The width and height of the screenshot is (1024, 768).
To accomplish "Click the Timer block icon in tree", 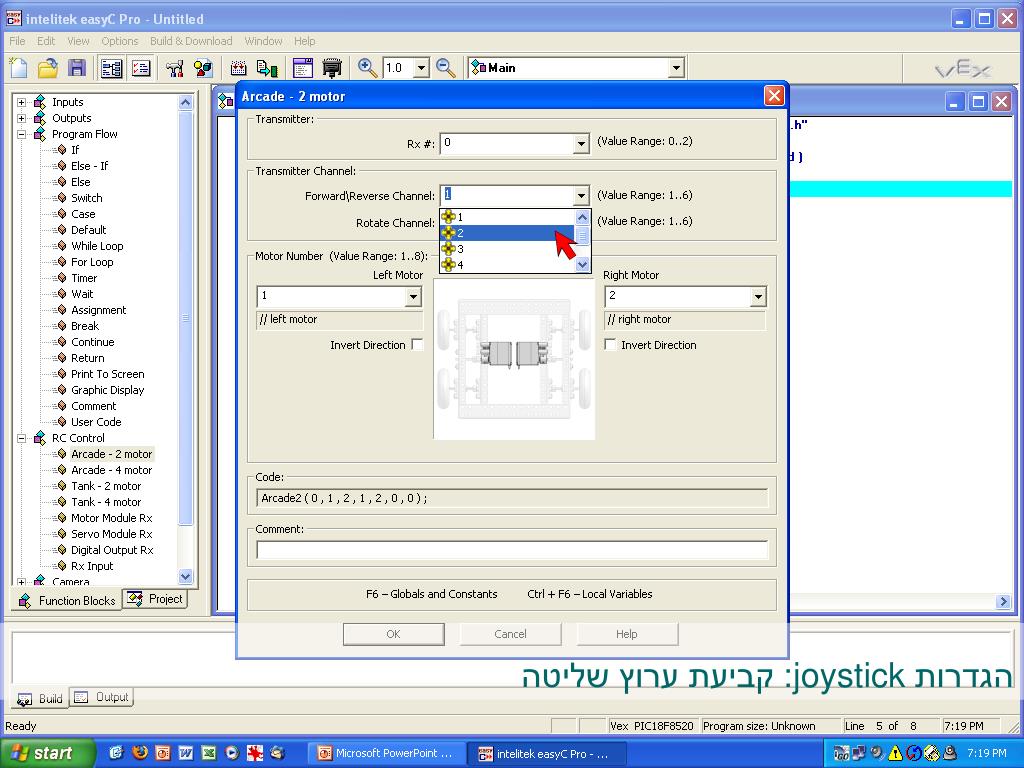I will point(61,278).
